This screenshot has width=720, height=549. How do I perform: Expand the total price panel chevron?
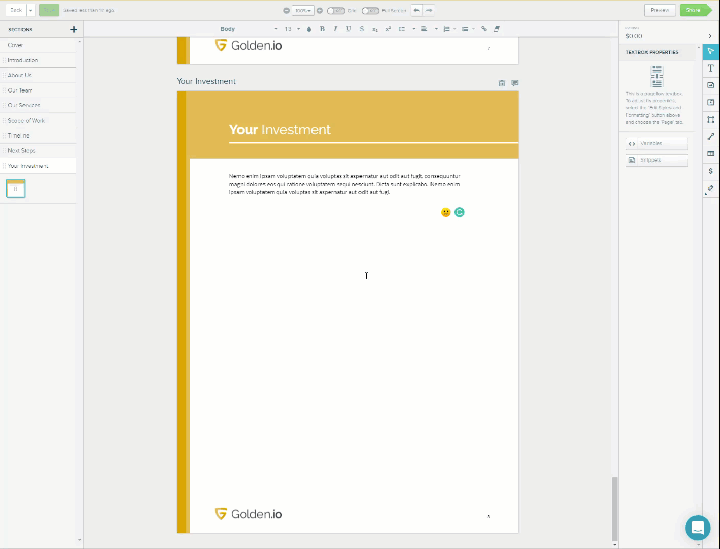710,35
